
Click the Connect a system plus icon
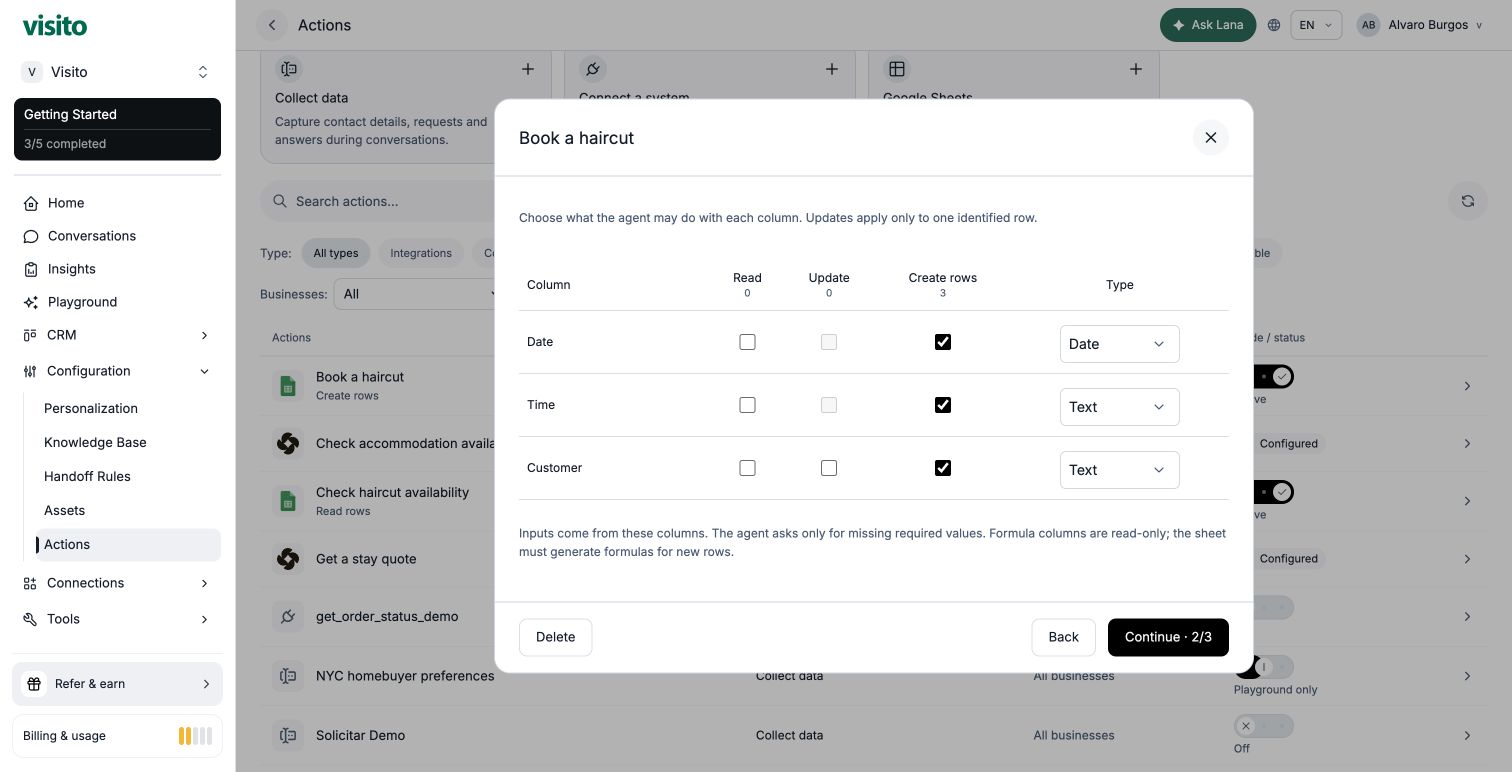832,69
